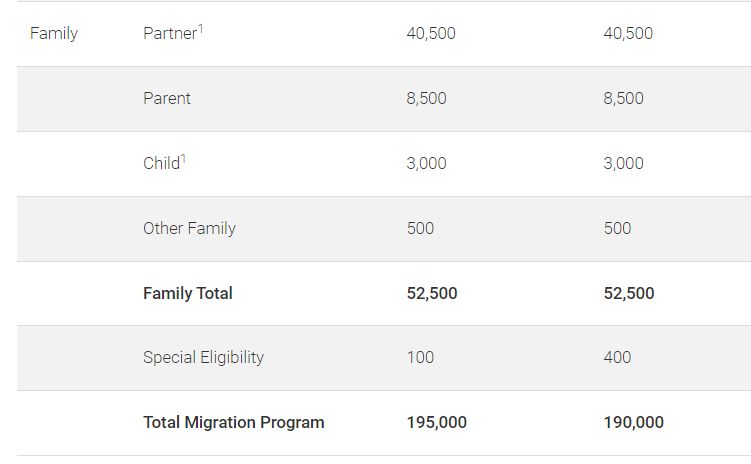
Task: Select the Special Eligibility value of 100
Action: tap(420, 358)
